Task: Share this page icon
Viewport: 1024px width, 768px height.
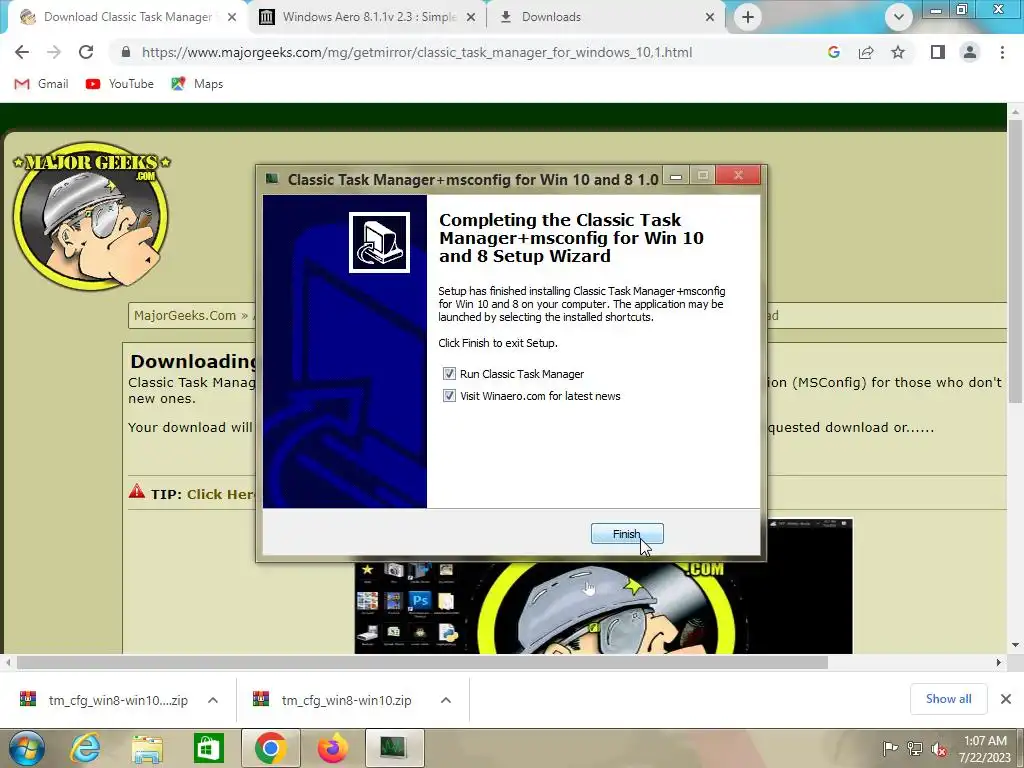Action: [866, 52]
